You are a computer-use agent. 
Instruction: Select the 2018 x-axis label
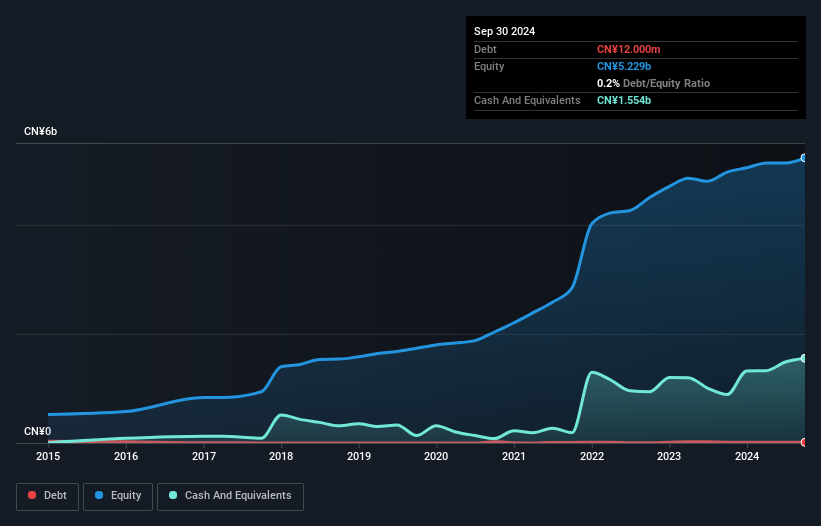tap(281, 456)
